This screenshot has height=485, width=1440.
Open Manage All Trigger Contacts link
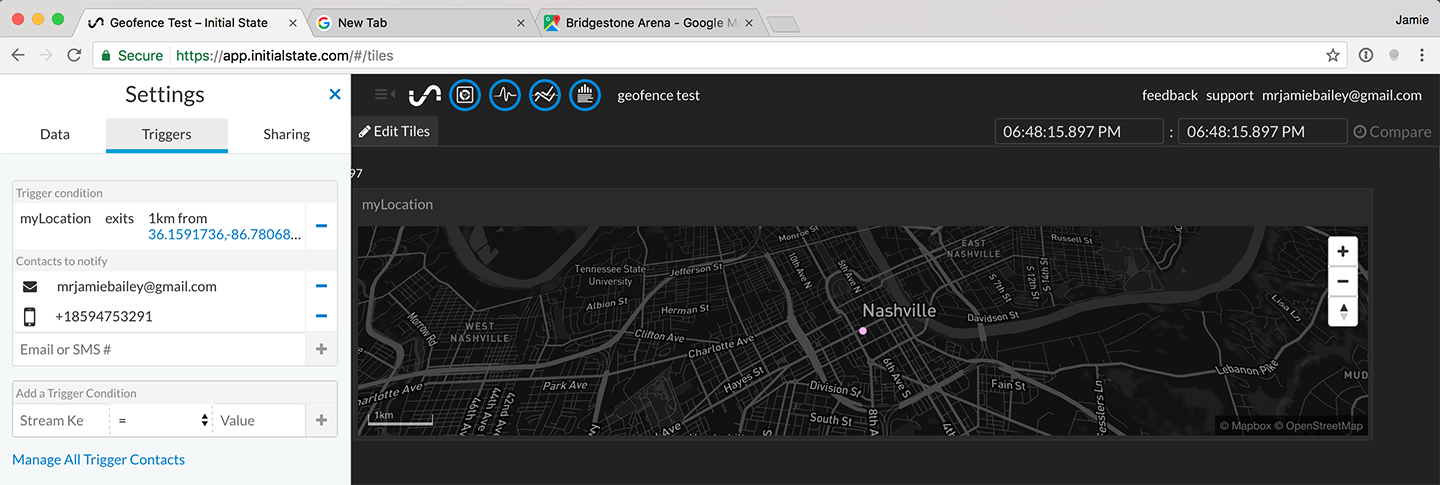[98, 459]
